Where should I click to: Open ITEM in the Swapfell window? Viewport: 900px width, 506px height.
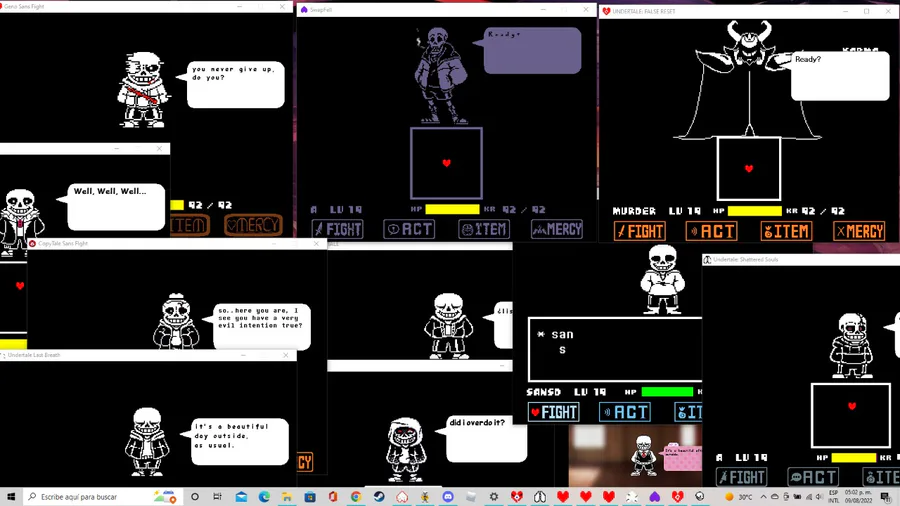pos(484,229)
